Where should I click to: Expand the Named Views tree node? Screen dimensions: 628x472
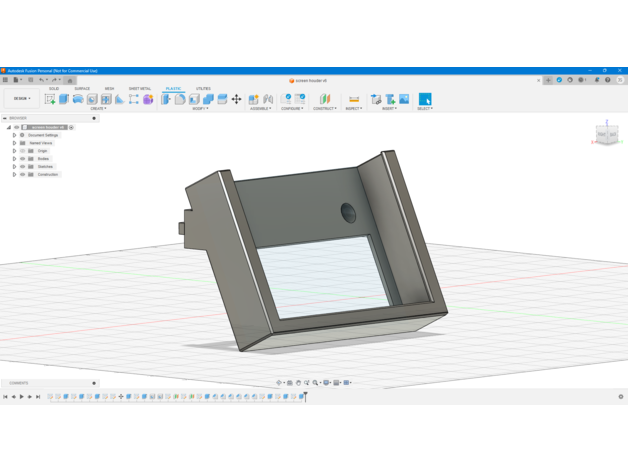coord(15,143)
